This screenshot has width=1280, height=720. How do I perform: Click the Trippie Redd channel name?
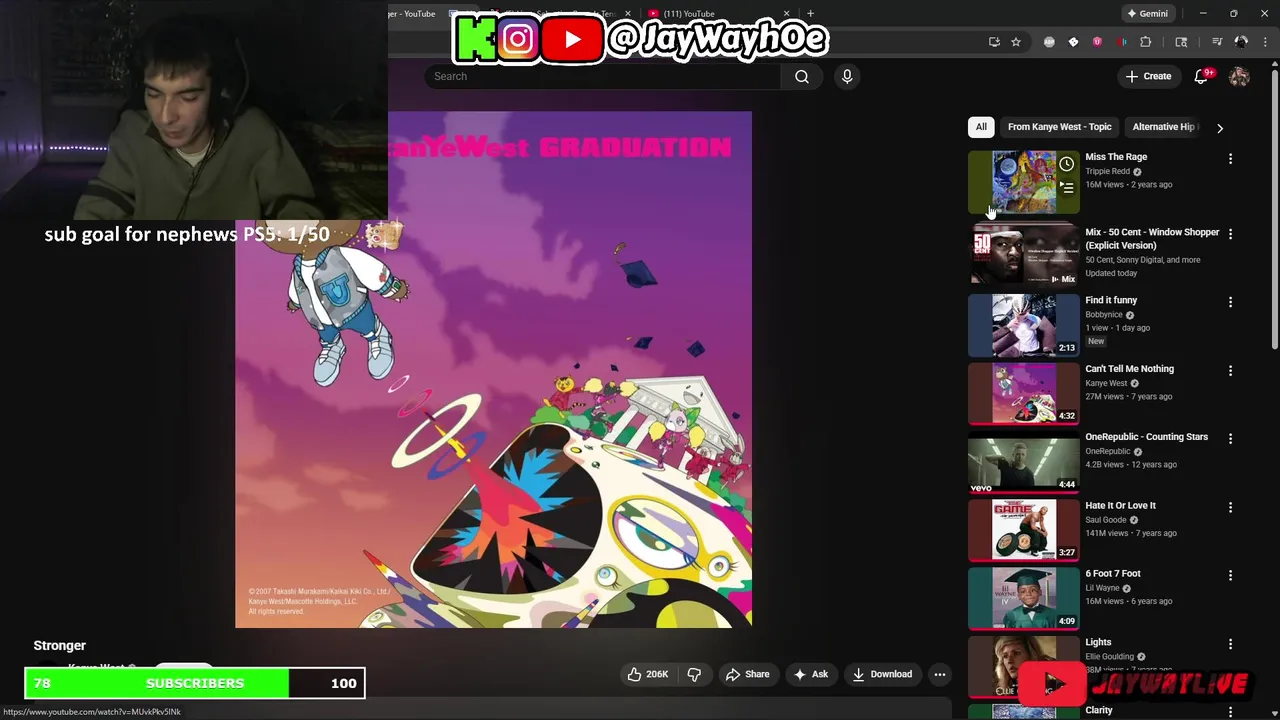pyautogui.click(x=1107, y=172)
